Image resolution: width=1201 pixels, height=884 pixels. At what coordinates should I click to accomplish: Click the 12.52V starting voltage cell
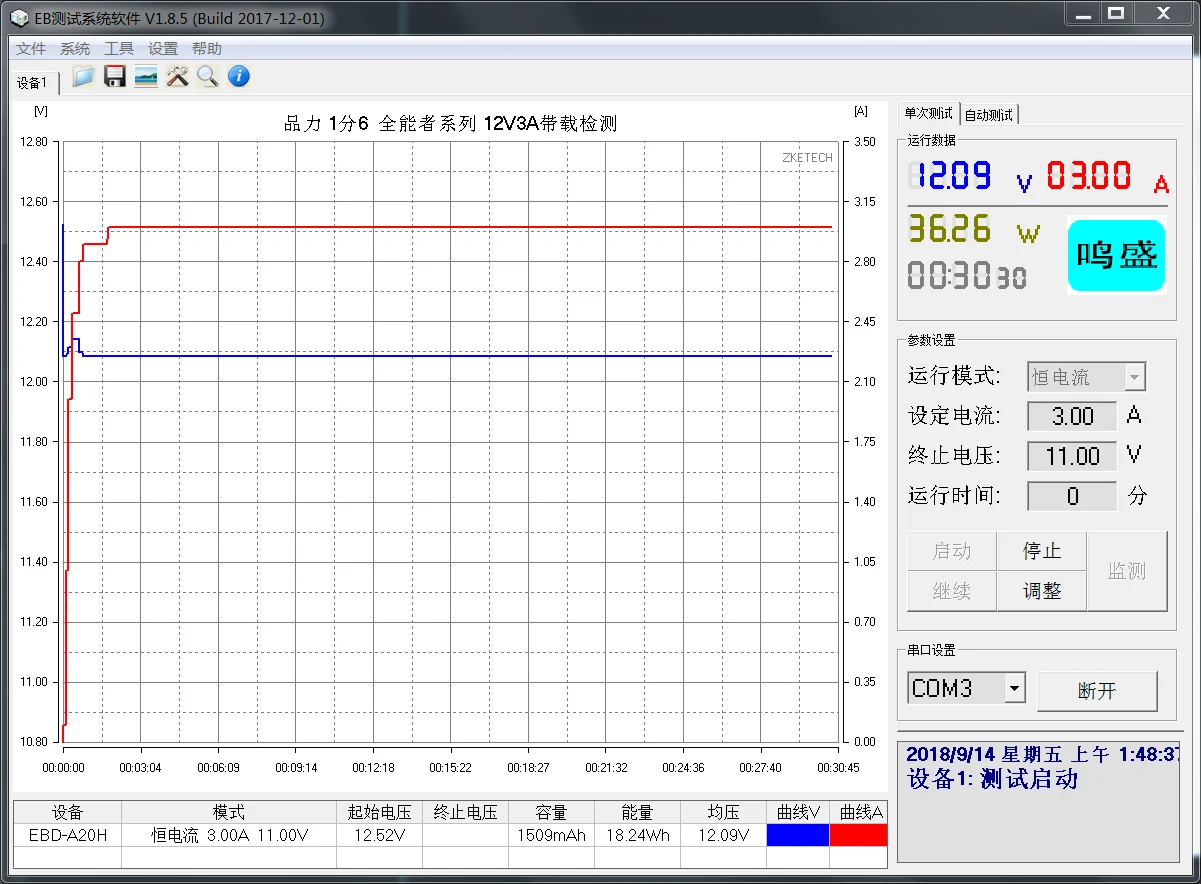click(x=379, y=835)
